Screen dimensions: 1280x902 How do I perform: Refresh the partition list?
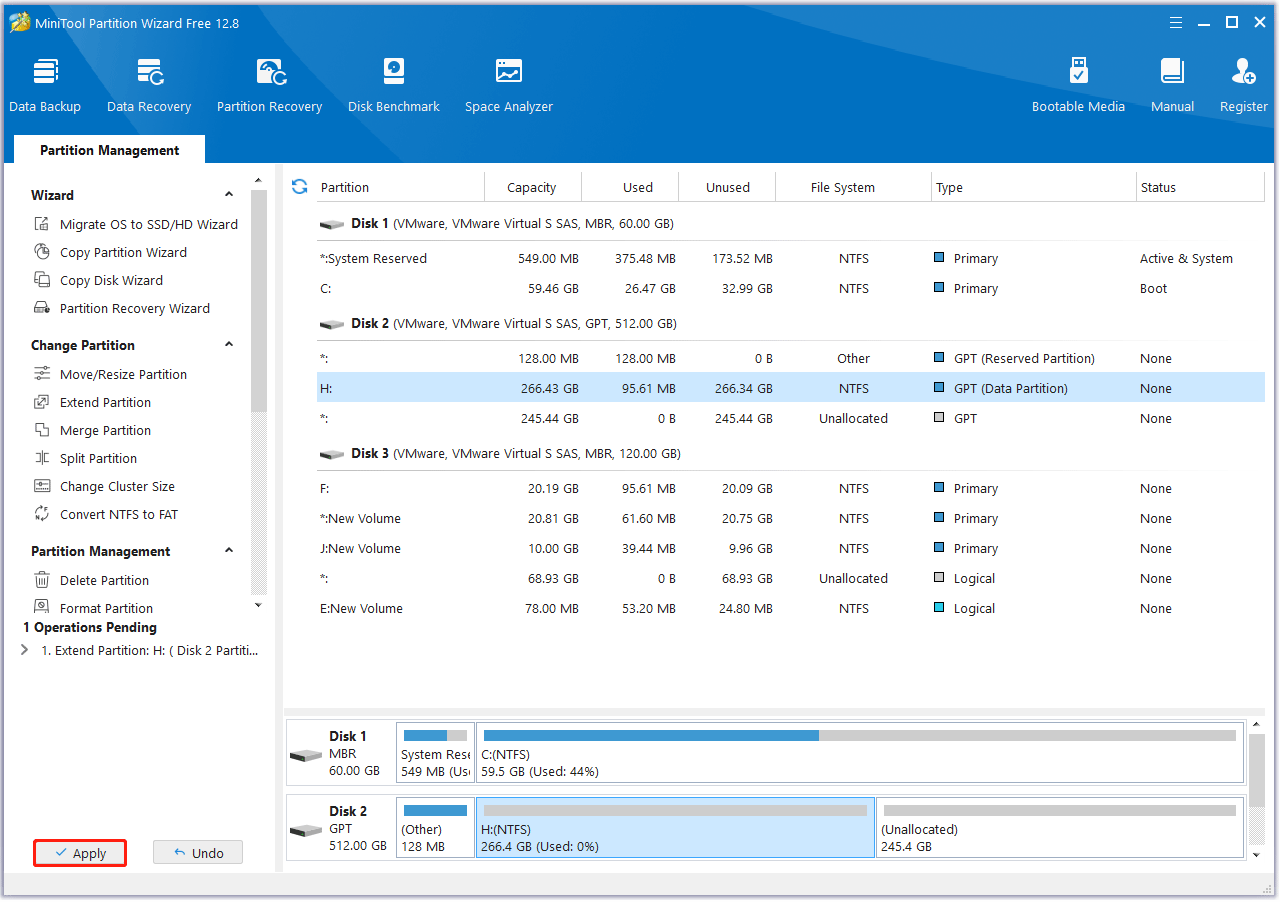coord(299,187)
